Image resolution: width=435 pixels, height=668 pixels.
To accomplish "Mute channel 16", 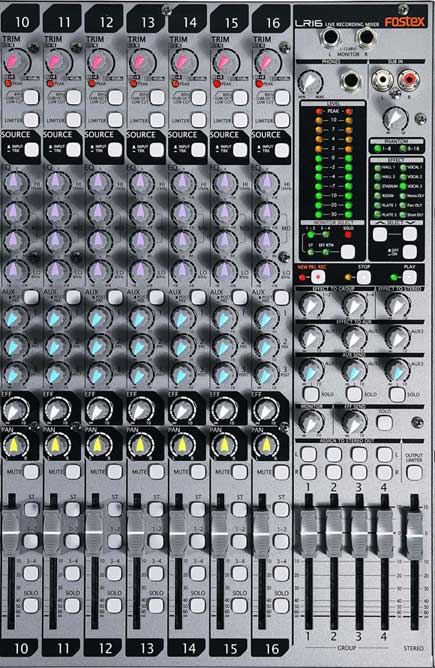I will tap(281, 472).
